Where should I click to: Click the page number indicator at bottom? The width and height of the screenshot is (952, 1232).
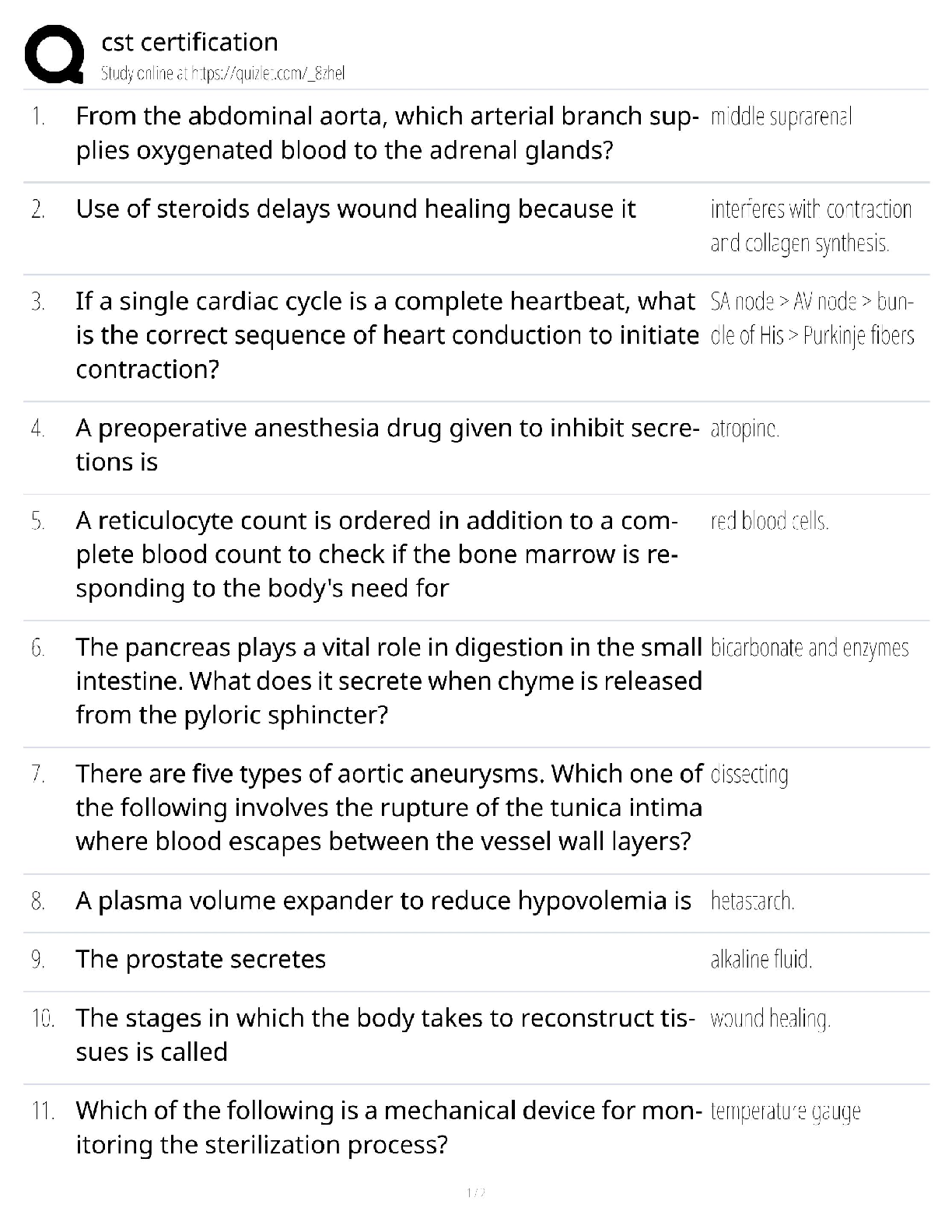click(475, 1192)
